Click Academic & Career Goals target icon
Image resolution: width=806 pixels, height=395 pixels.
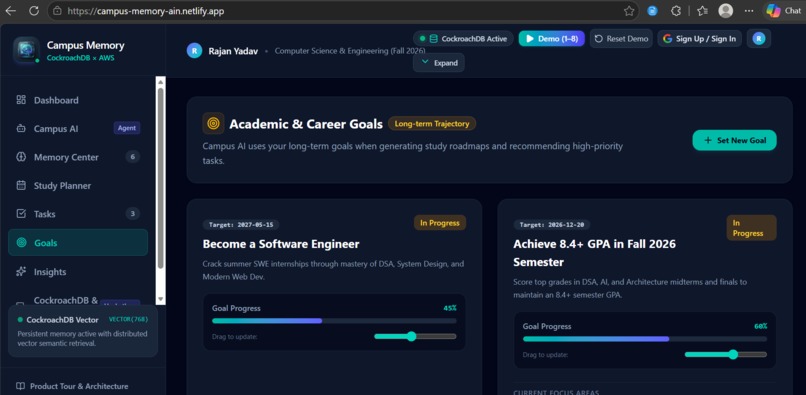pyautogui.click(x=213, y=123)
